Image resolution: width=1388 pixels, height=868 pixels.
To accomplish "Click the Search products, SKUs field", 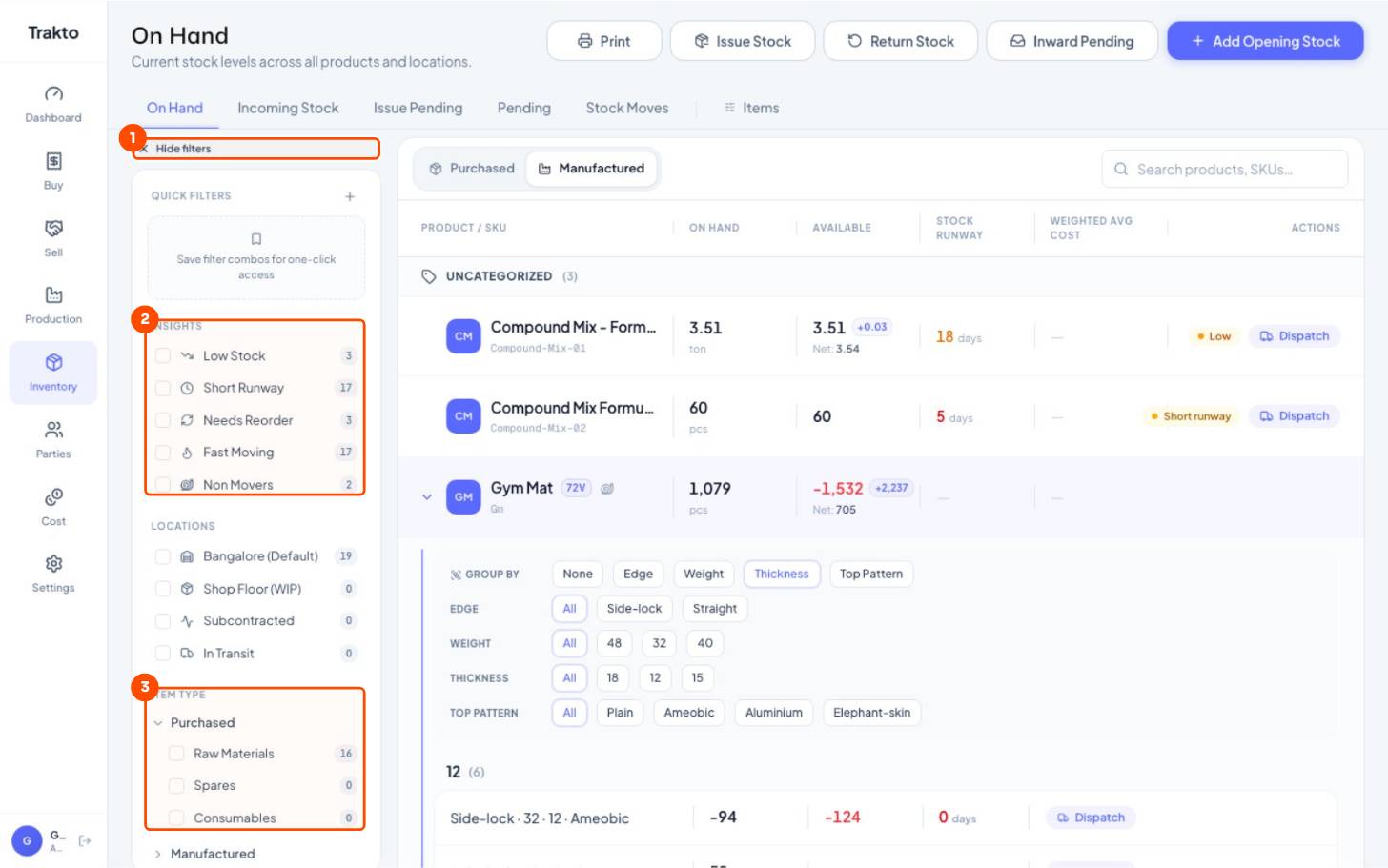I will (1225, 169).
